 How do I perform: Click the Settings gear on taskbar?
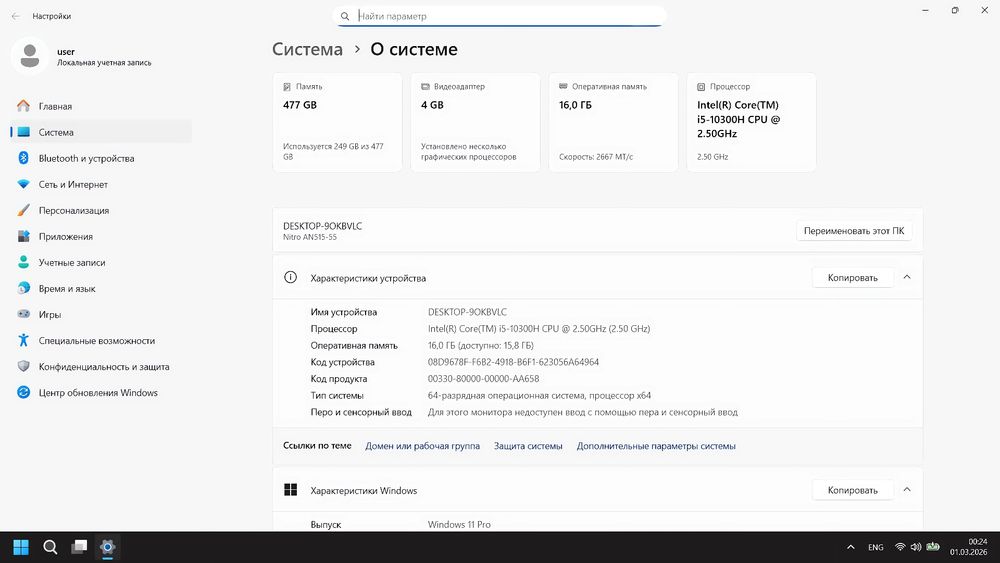click(x=108, y=547)
